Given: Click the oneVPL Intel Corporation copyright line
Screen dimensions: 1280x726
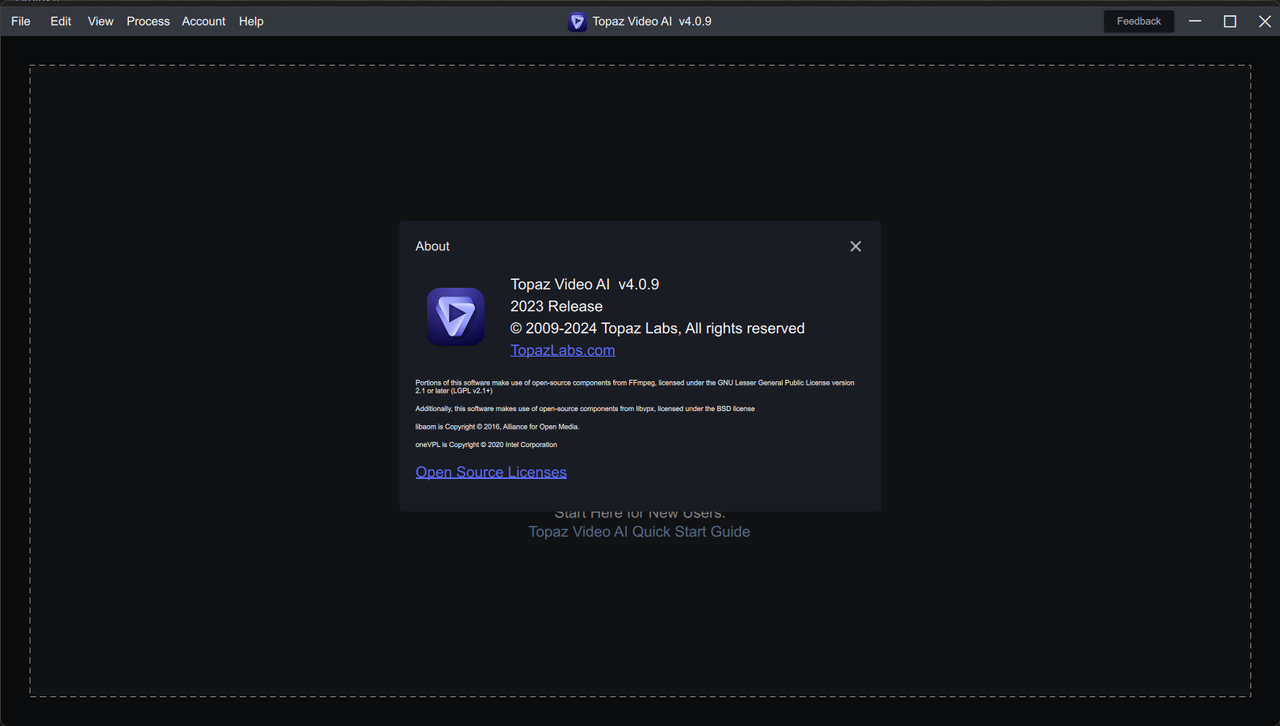Looking at the screenshot, I should tap(486, 445).
